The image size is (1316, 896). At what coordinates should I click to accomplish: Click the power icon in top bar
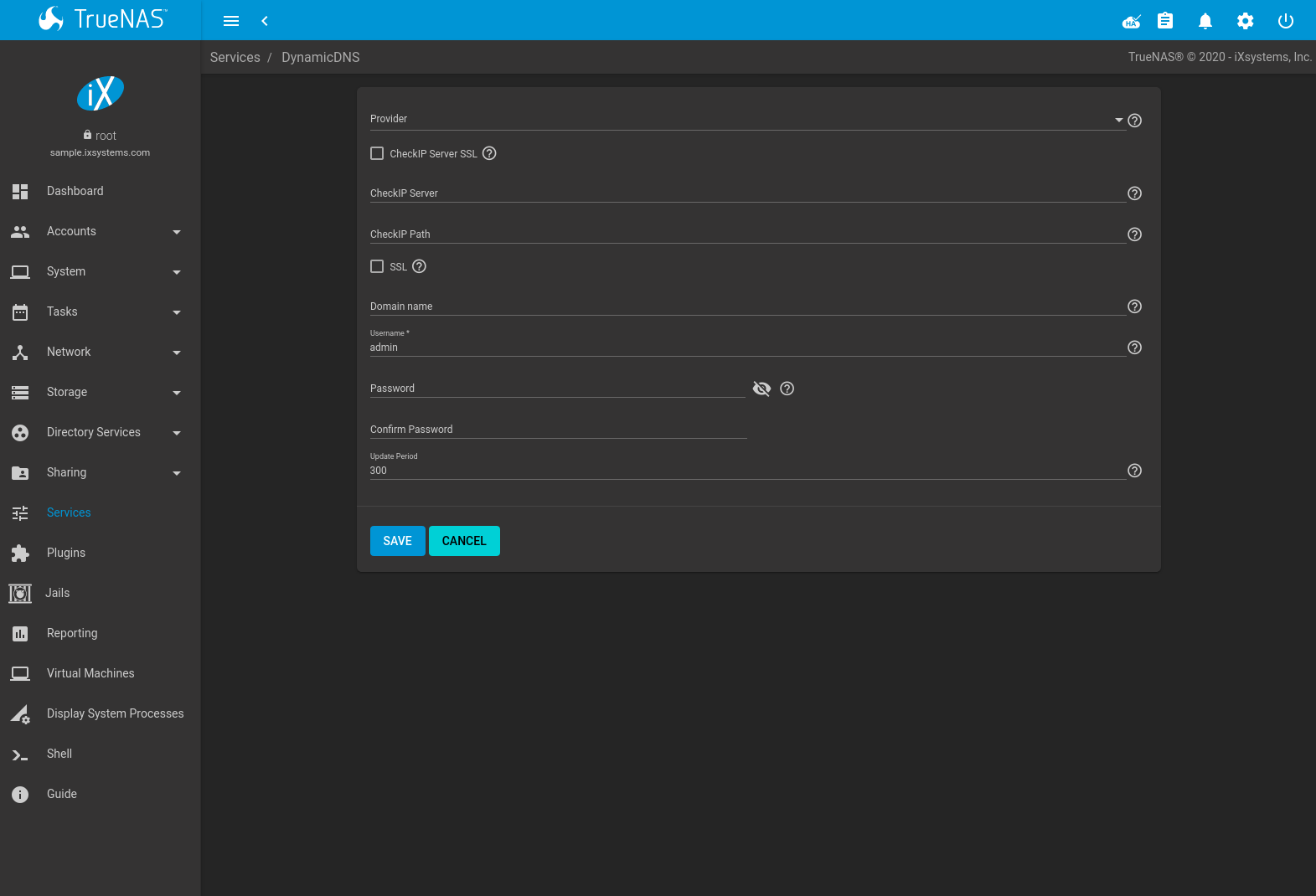1286,21
